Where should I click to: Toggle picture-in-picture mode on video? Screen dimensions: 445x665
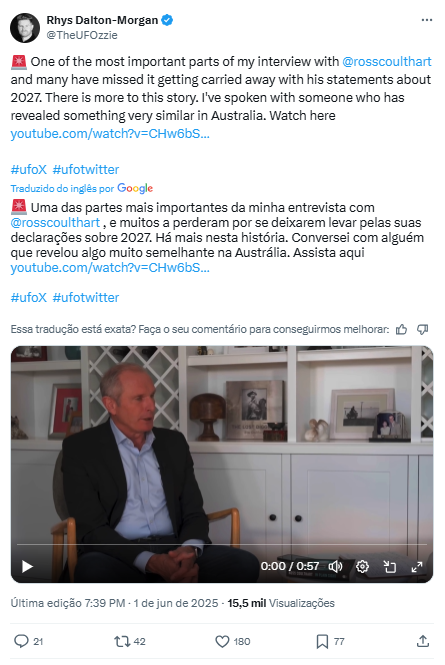[x=389, y=566]
